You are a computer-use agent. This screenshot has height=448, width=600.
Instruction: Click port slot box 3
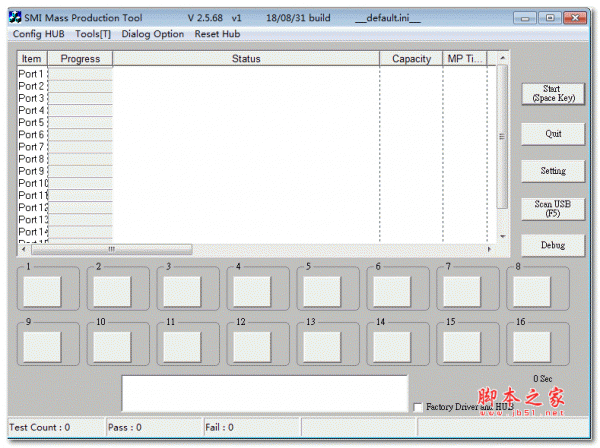point(182,292)
